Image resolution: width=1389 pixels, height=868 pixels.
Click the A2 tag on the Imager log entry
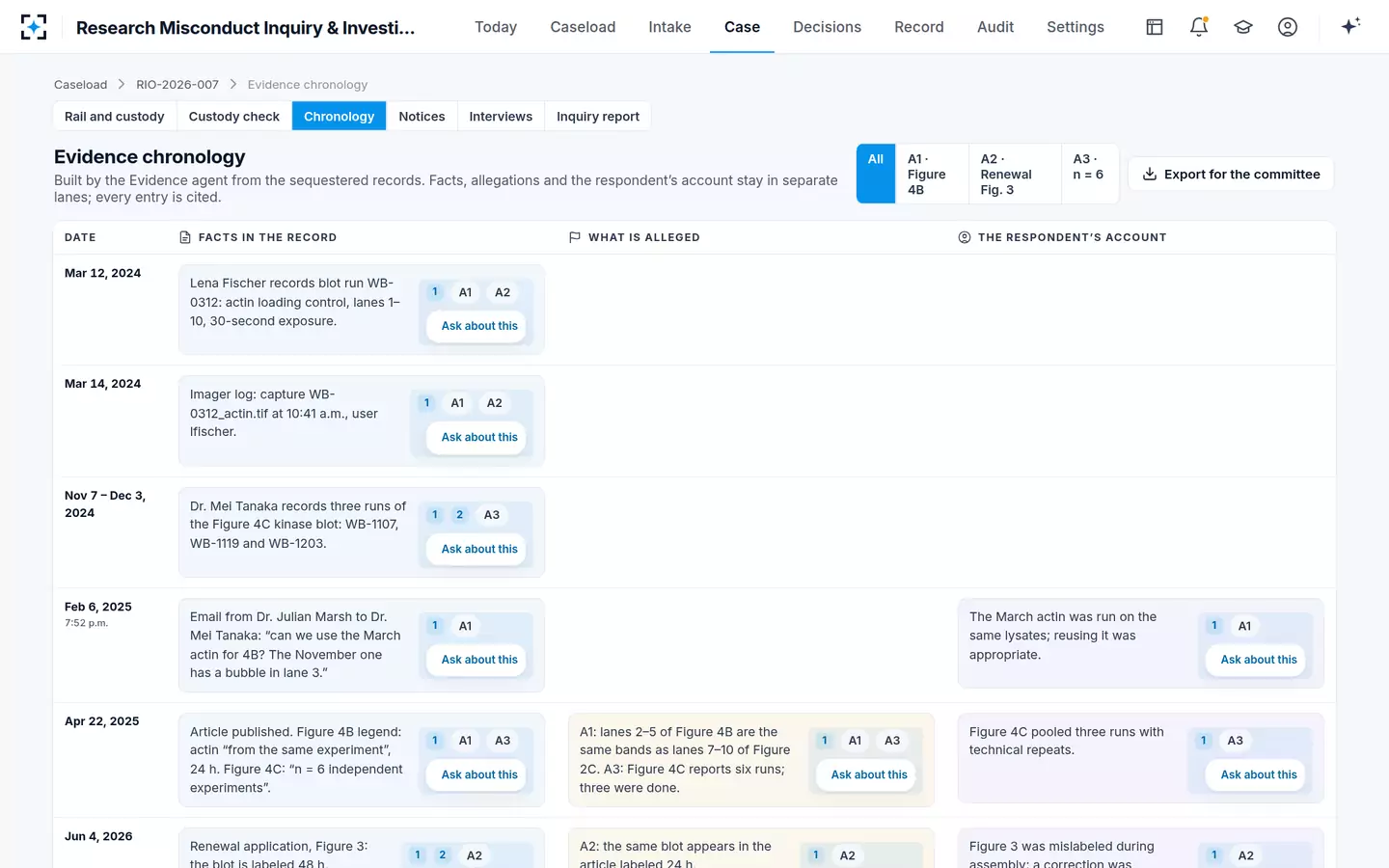click(495, 403)
